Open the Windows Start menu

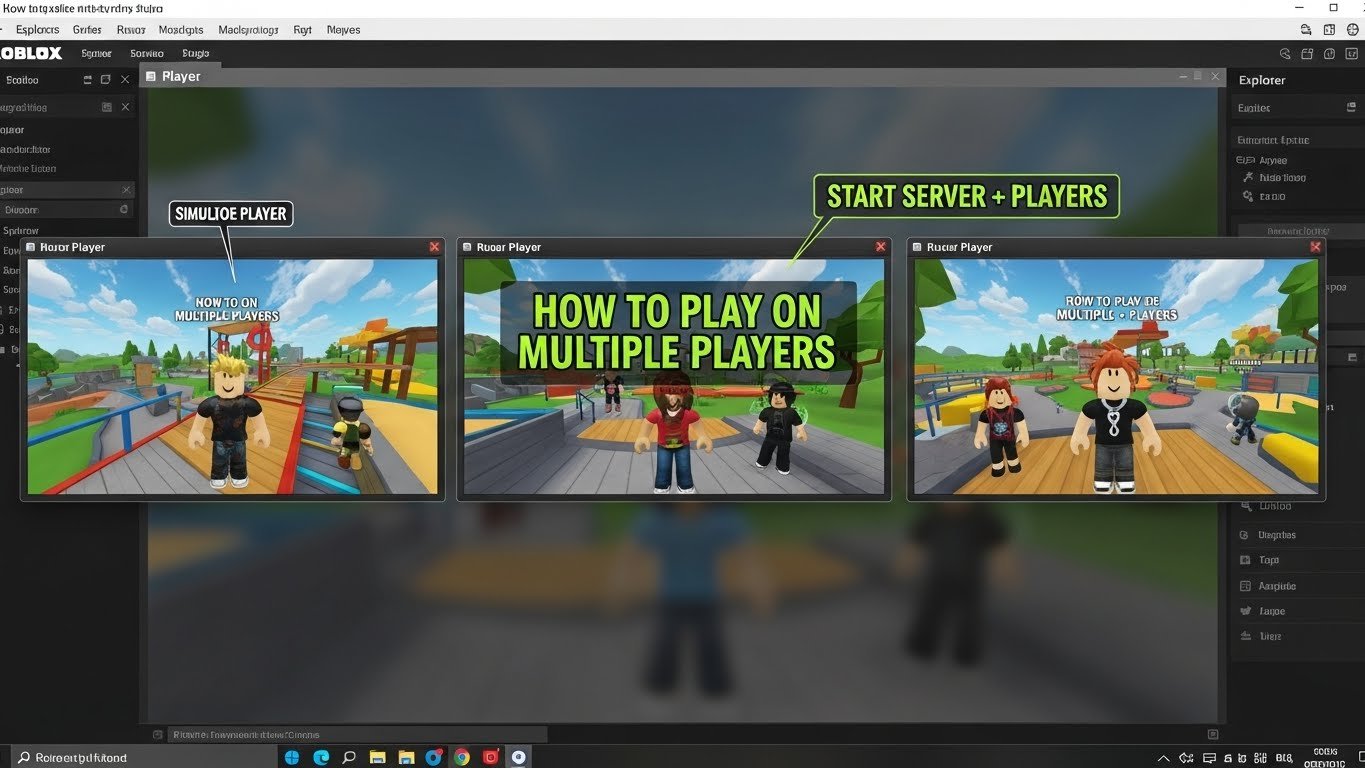(x=292, y=758)
